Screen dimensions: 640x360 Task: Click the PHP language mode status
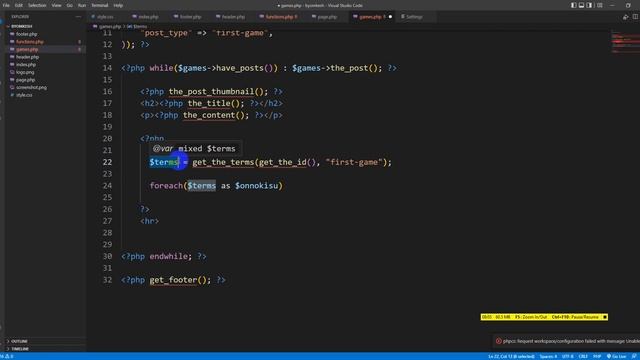pyautogui.click(x=597, y=356)
